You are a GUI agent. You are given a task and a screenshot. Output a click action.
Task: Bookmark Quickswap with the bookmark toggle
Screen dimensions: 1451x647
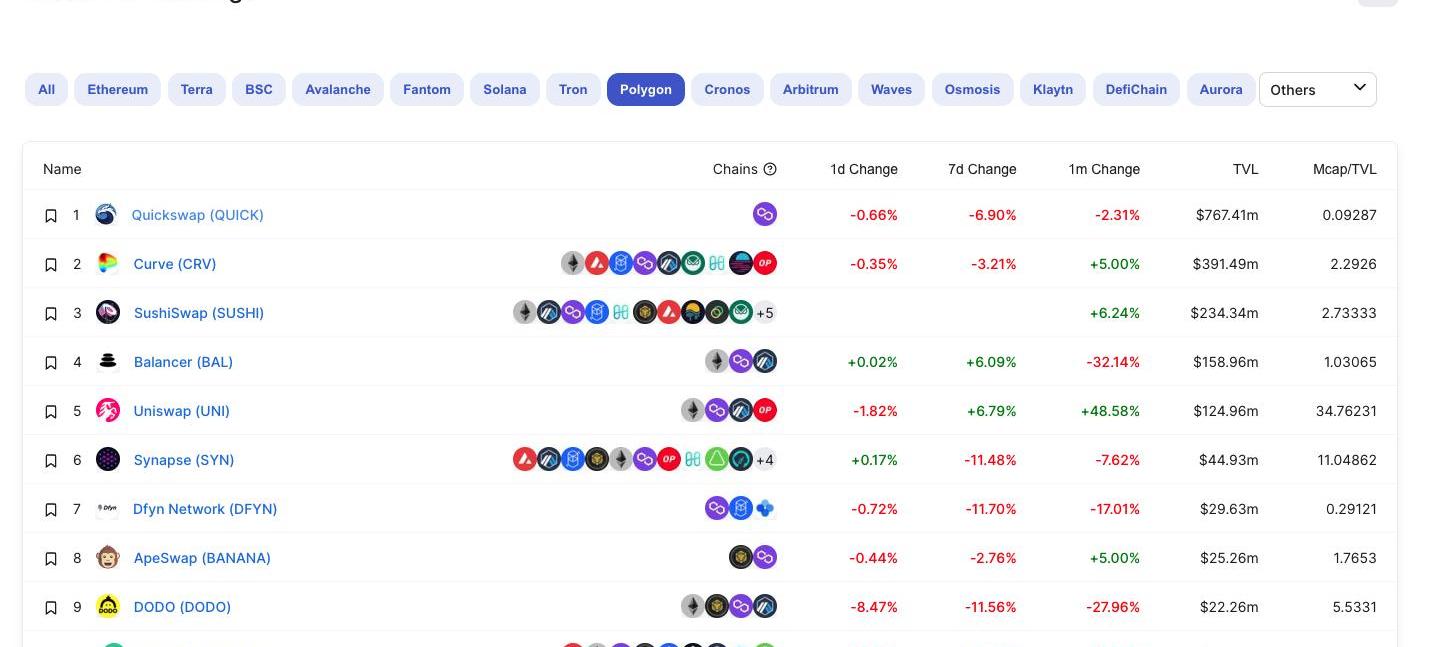coord(51,216)
